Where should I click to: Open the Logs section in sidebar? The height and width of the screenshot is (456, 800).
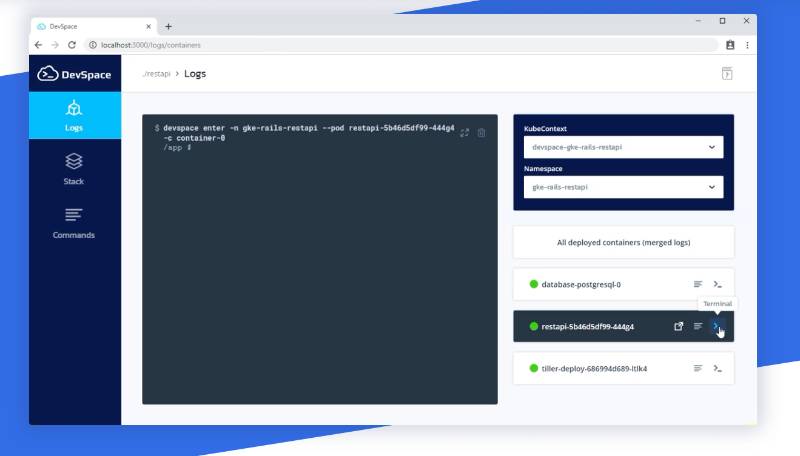[74, 115]
